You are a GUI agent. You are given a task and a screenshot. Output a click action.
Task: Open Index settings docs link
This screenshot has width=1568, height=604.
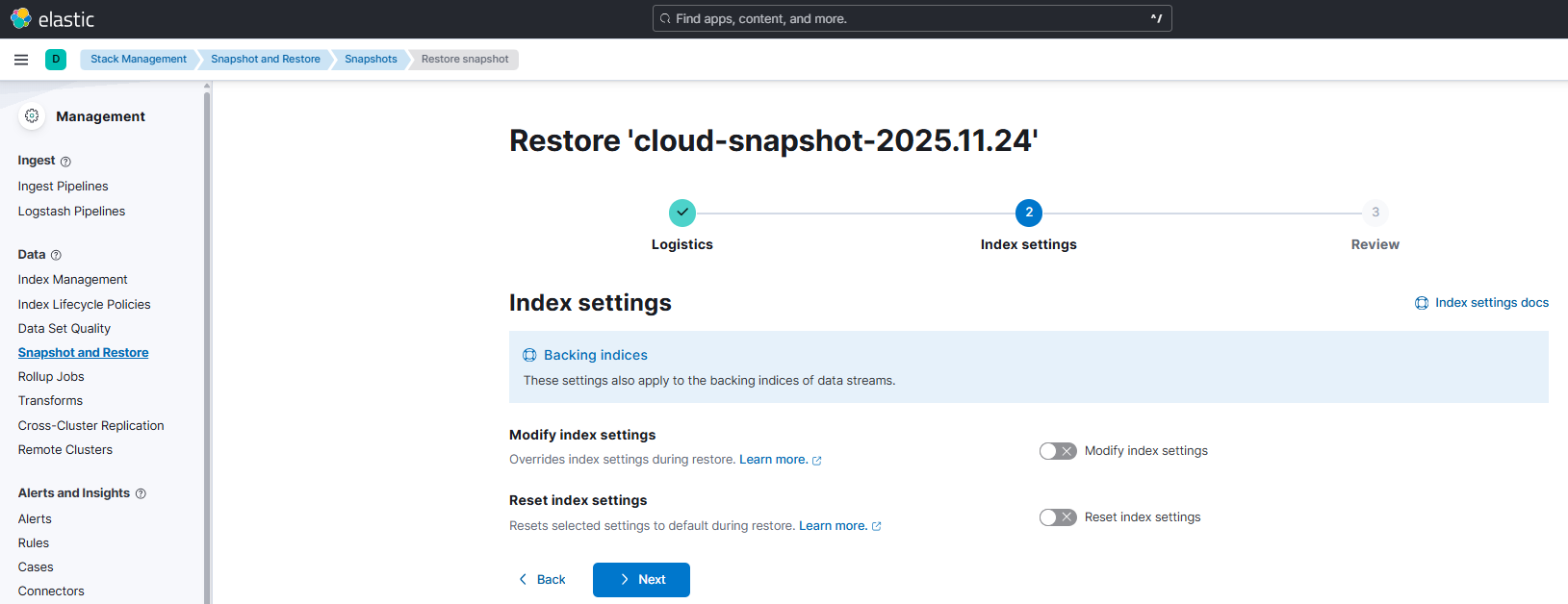pos(1492,303)
